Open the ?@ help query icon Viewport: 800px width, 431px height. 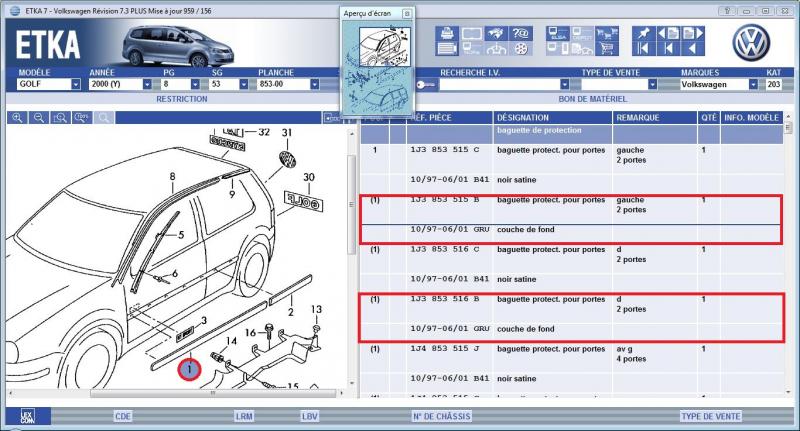point(521,34)
